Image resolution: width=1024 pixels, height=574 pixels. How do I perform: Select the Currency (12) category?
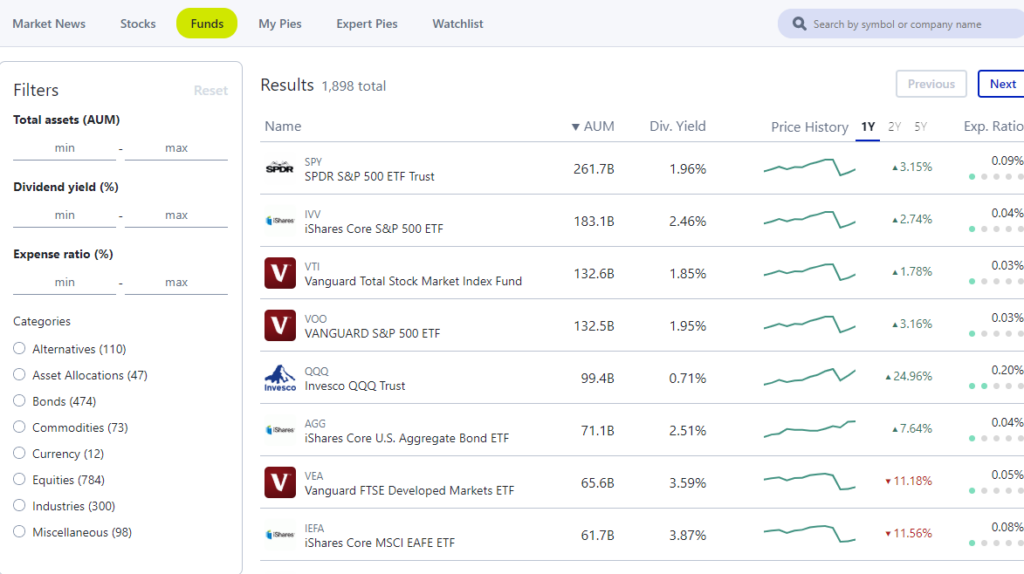point(19,453)
